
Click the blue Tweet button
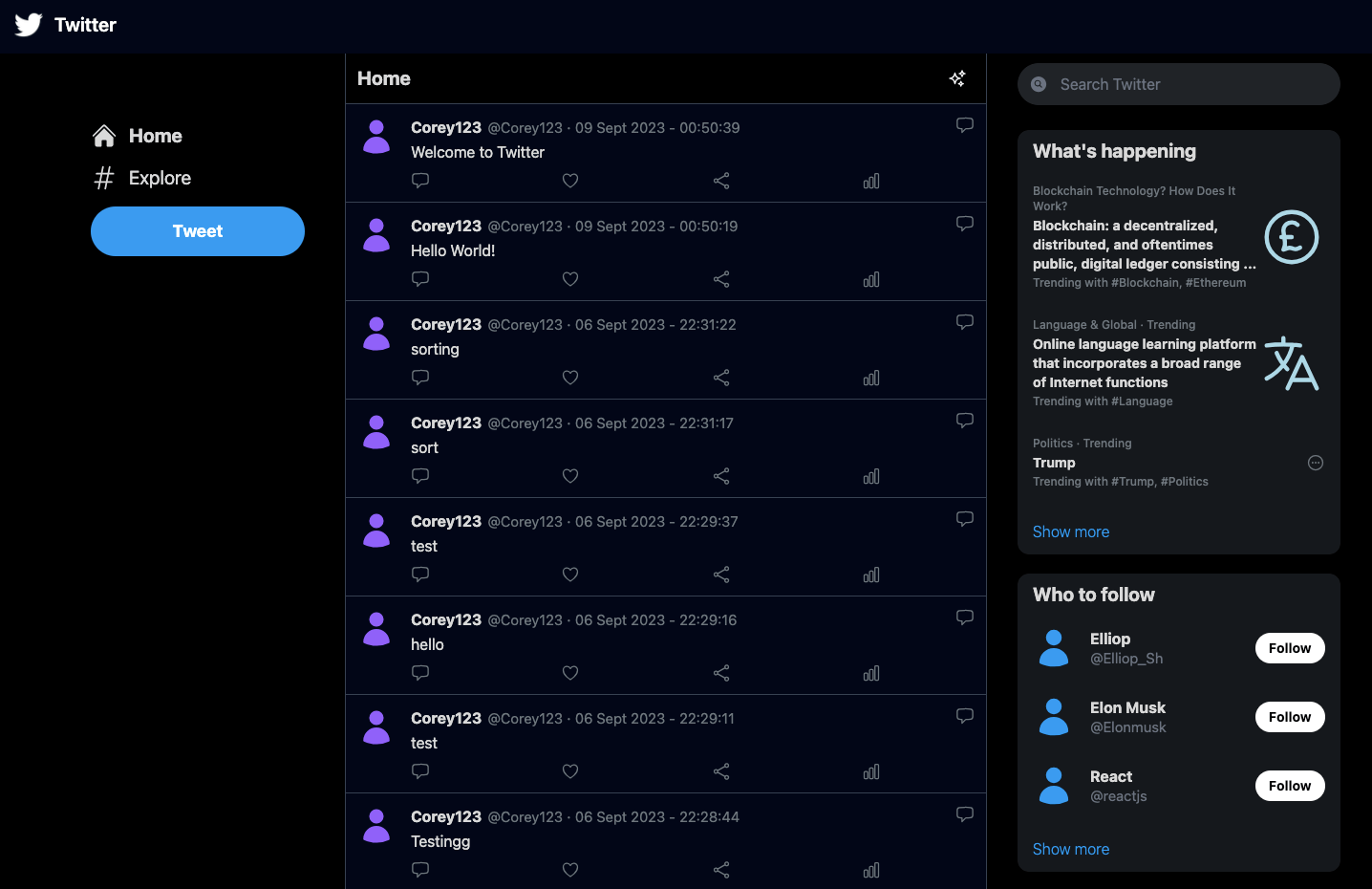[x=198, y=231]
